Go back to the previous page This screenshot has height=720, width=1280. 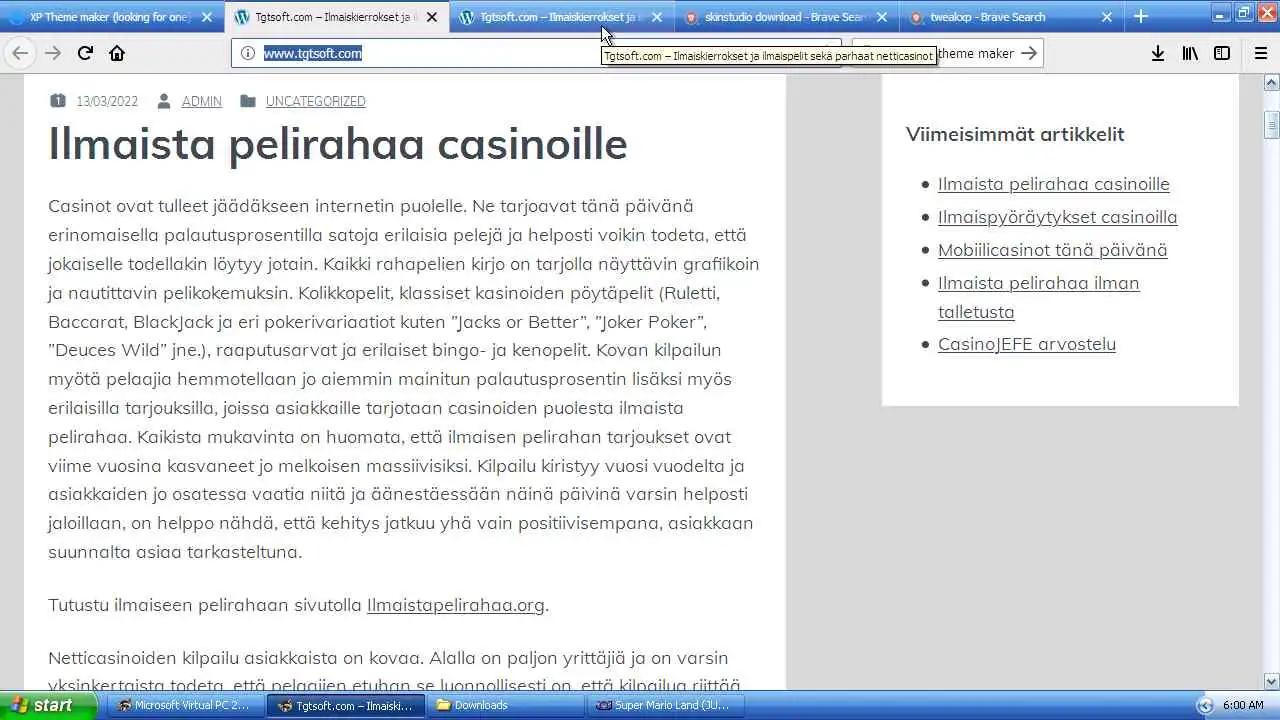20,53
